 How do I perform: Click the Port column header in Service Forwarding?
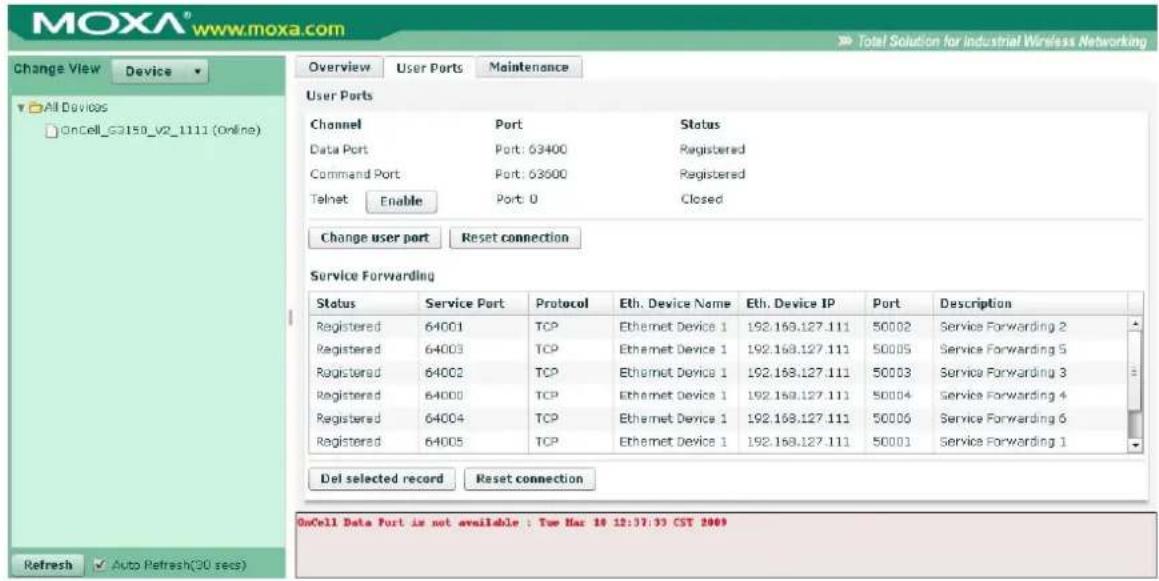(x=899, y=304)
